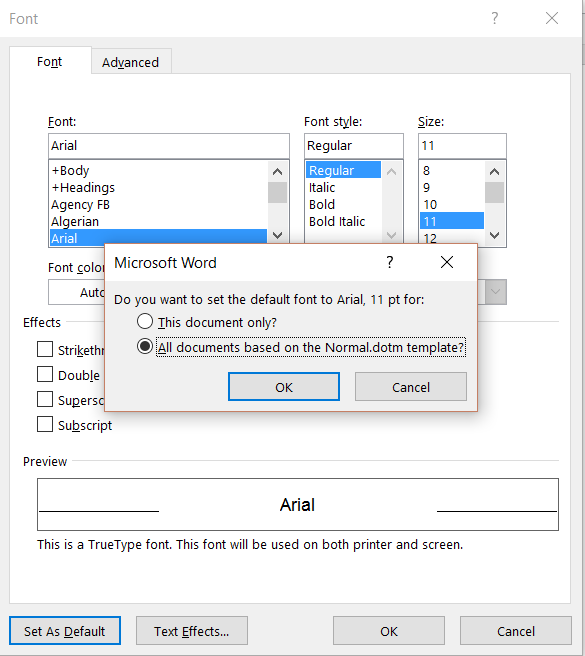585x656 pixels.
Task: Open Text Effects options
Action: [192, 630]
